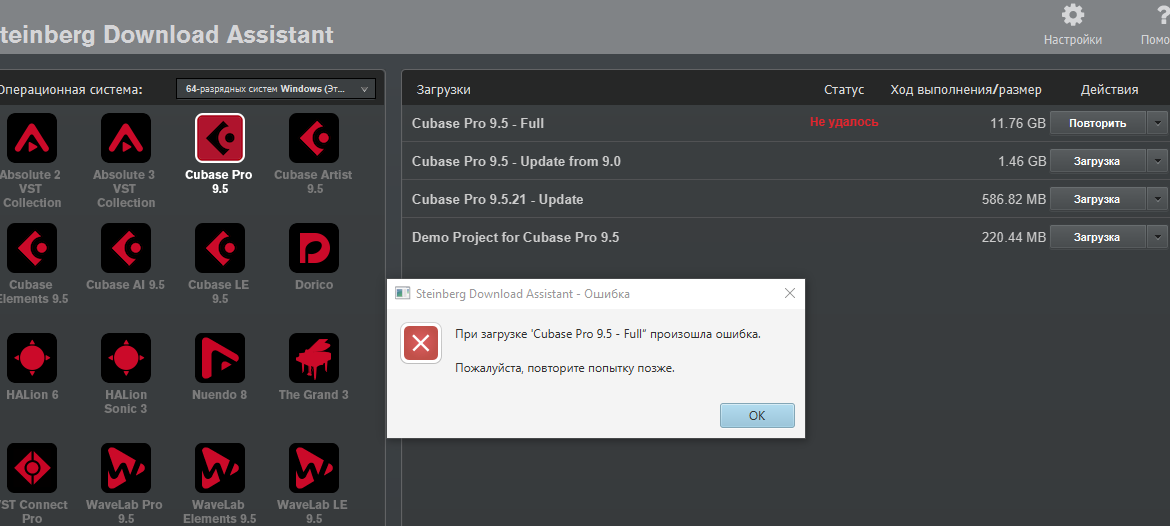The height and width of the screenshot is (526, 1170).
Task: Expand options arrow for Demo Project row
Action: [x=1157, y=237]
